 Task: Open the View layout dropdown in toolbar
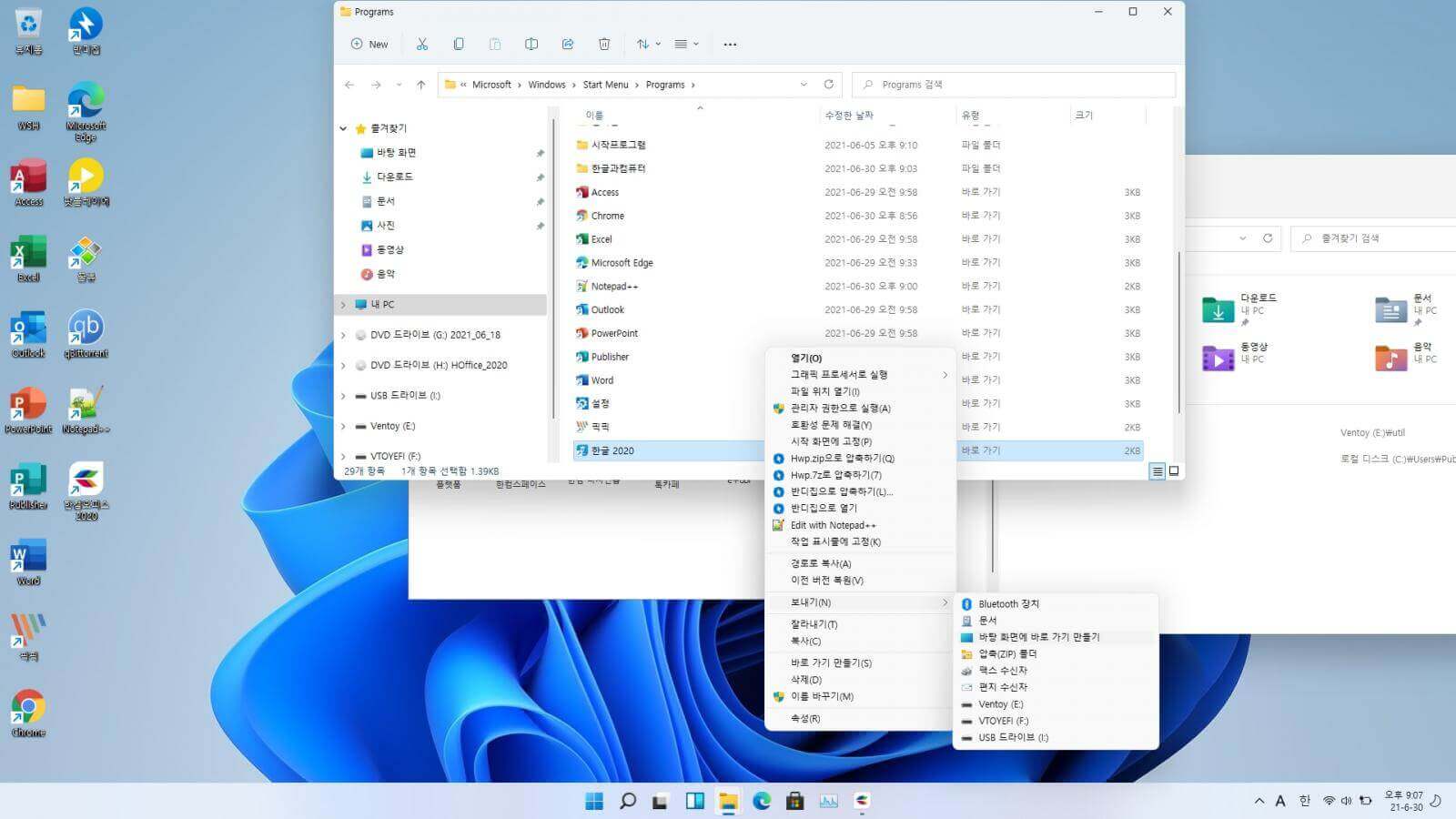(x=686, y=44)
